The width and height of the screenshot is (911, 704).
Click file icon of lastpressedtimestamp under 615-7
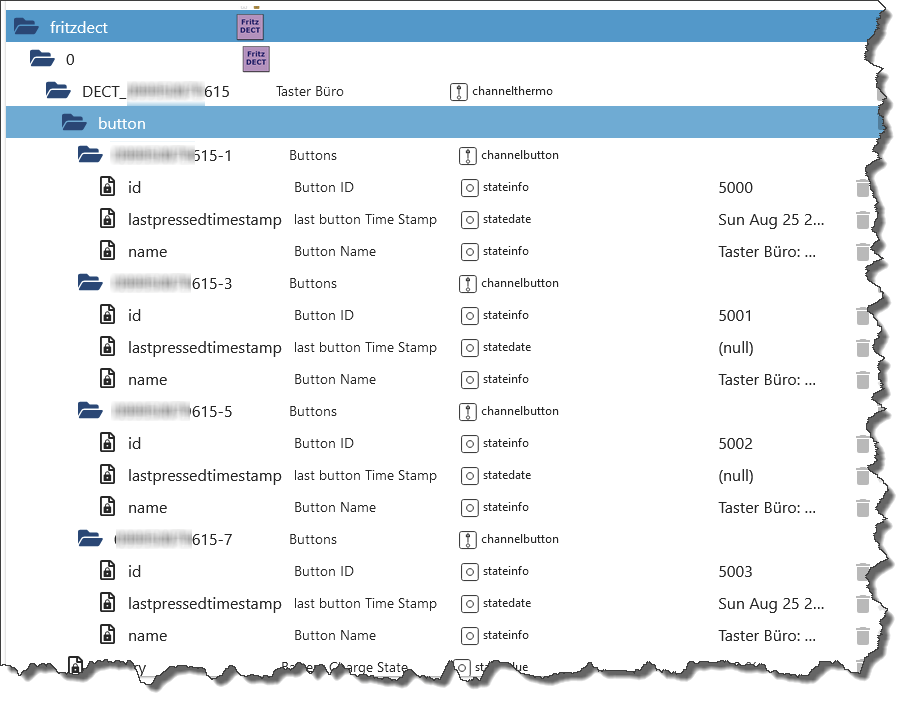point(107,602)
